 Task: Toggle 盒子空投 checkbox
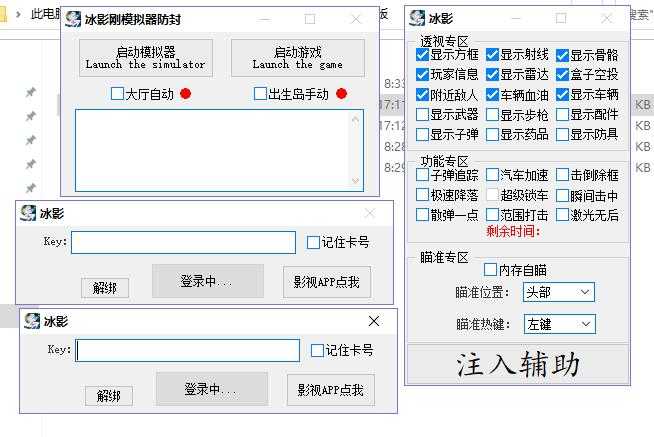pyautogui.click(x=563, y=75)
